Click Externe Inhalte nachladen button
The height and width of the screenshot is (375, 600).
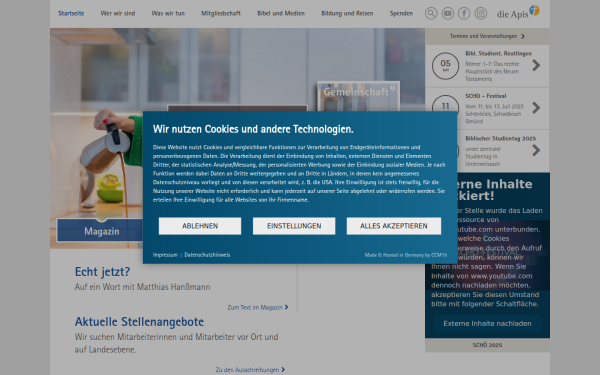[487, 324]
